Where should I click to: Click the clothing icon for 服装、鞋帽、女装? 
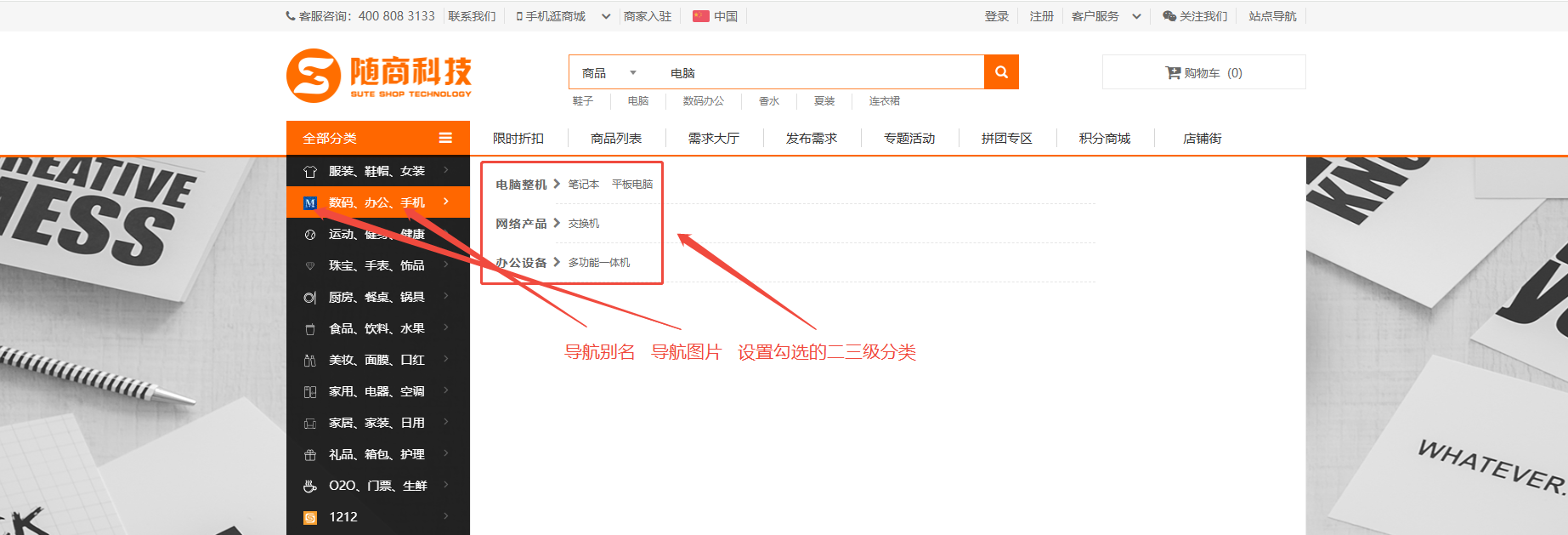pyautogui.click(x=310, y=172)
